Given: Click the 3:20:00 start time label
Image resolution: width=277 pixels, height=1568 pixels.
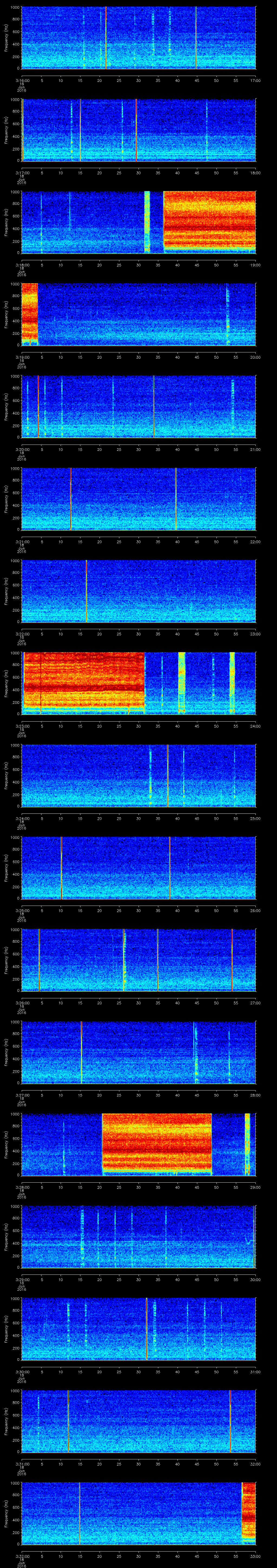Looking at the screenshot, I should click(22, 449).
